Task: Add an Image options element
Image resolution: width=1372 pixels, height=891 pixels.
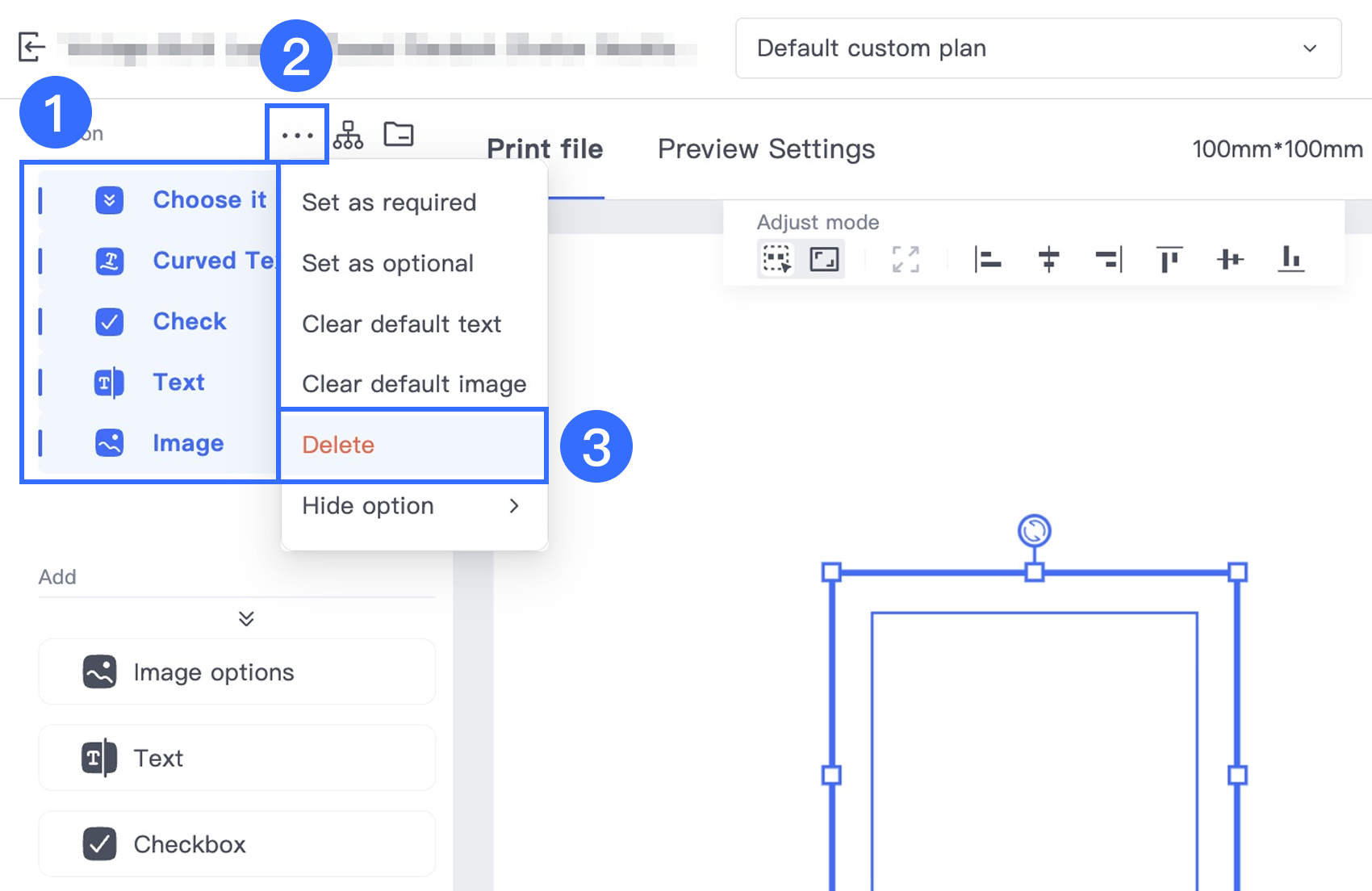Action: pos(237,671)
